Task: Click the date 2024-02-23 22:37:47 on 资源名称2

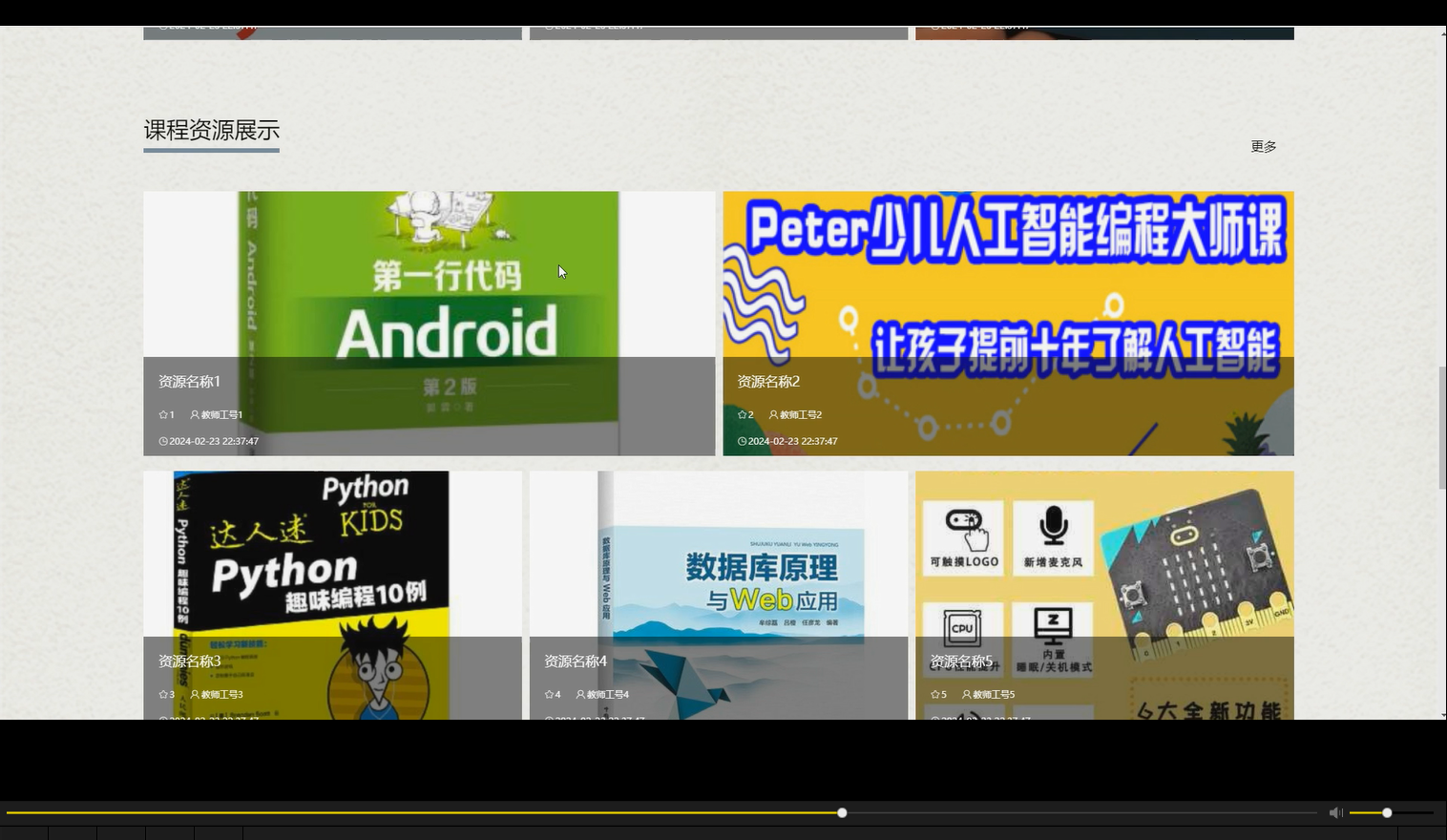Action: pos(792,442)
